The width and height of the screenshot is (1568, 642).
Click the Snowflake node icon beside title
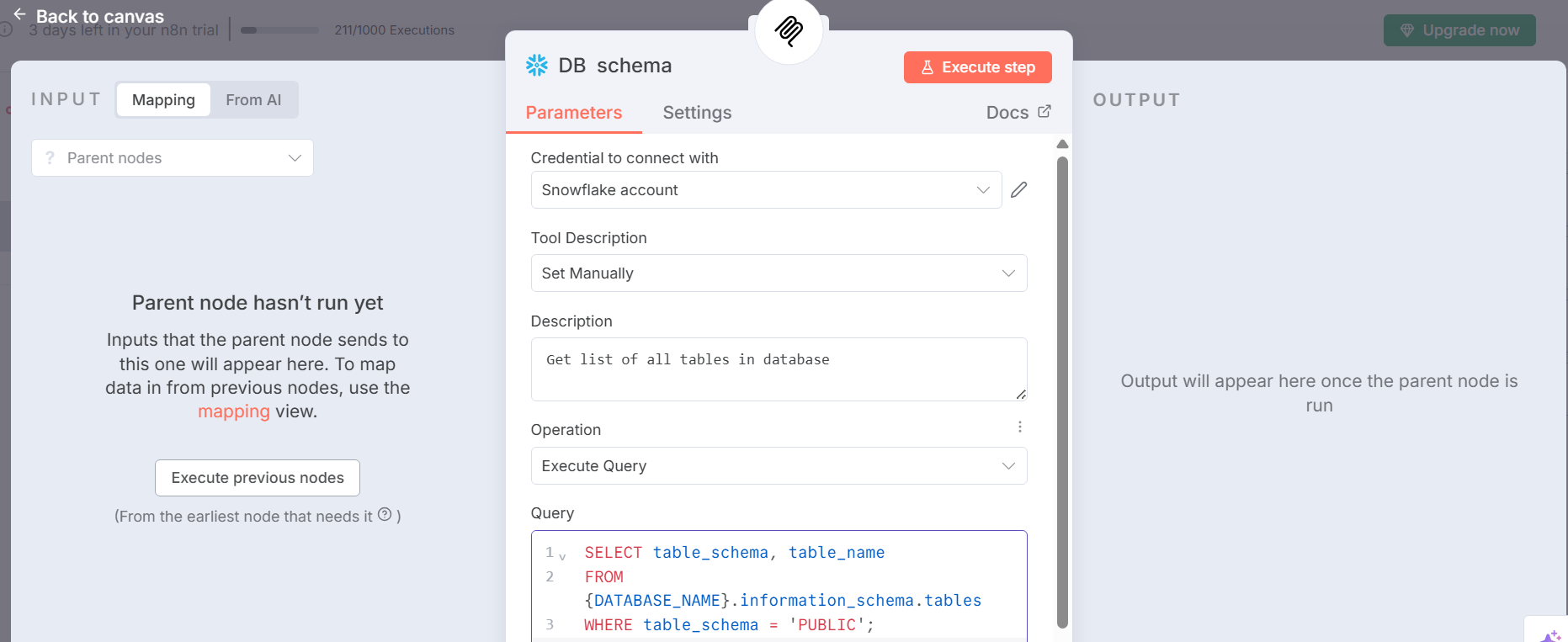pos(537,66)
